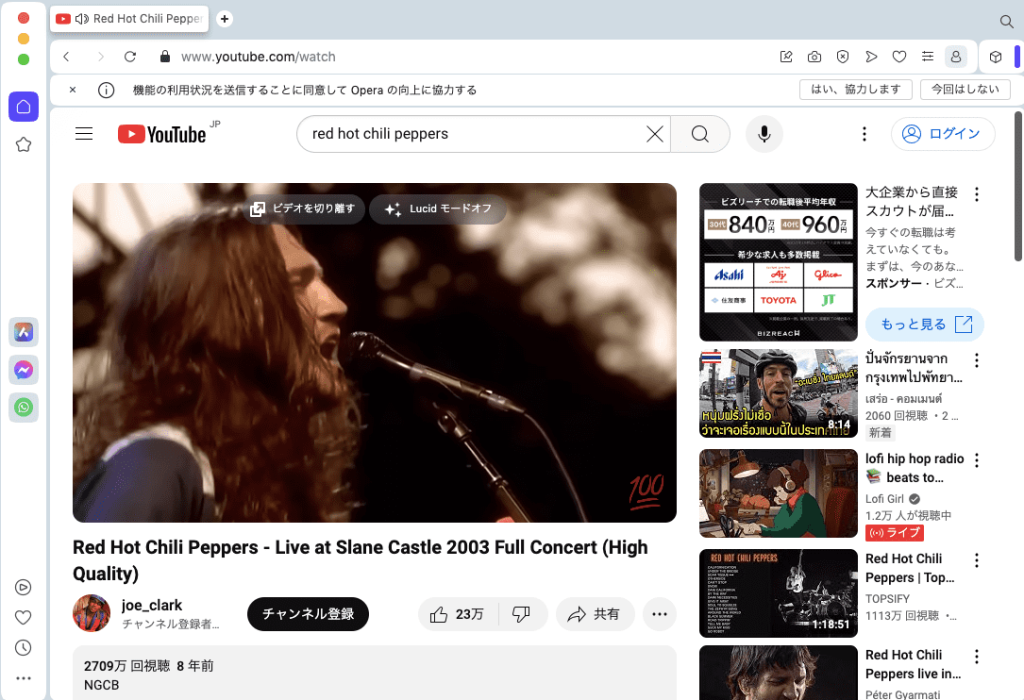Click 今回はしない button

point(965,89)
